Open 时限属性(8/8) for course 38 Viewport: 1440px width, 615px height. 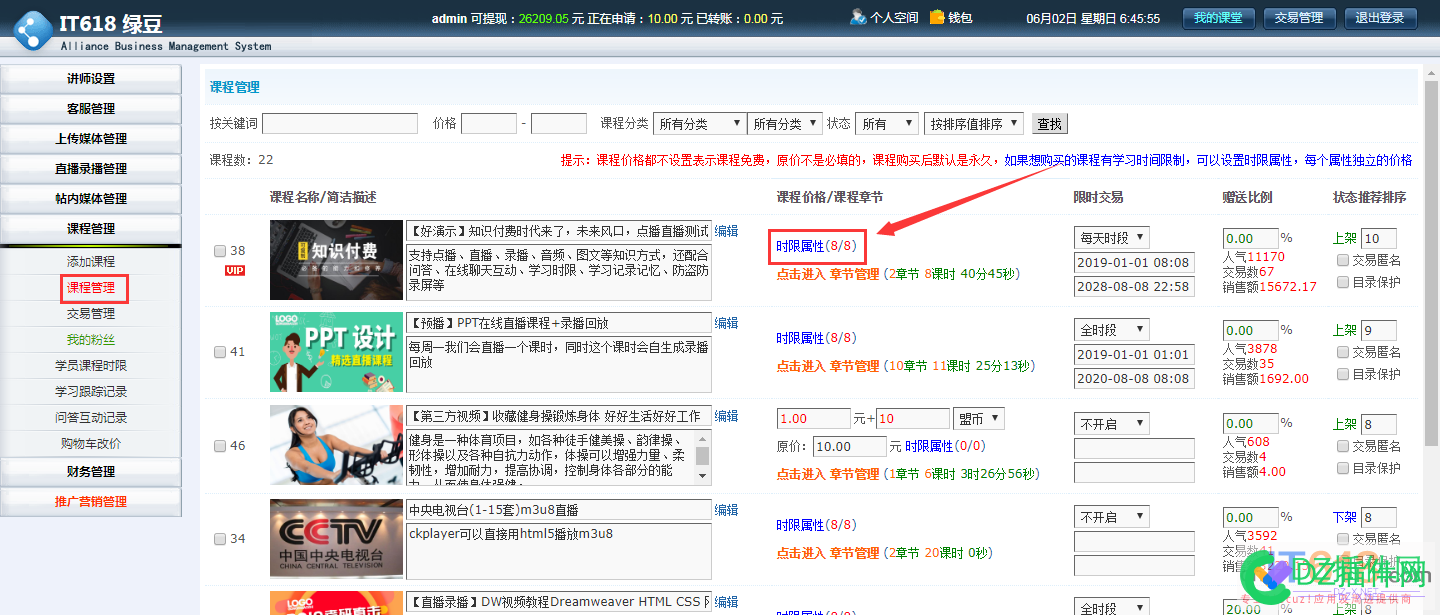coord(816,245)
